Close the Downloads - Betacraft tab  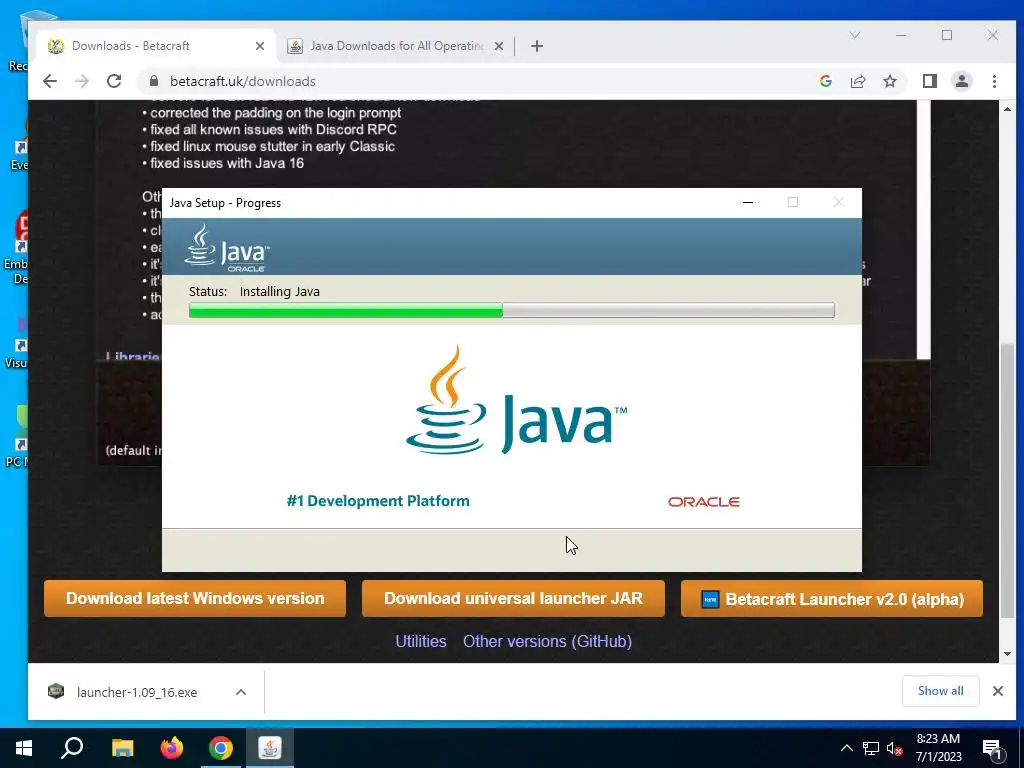[x=260, y=46]
